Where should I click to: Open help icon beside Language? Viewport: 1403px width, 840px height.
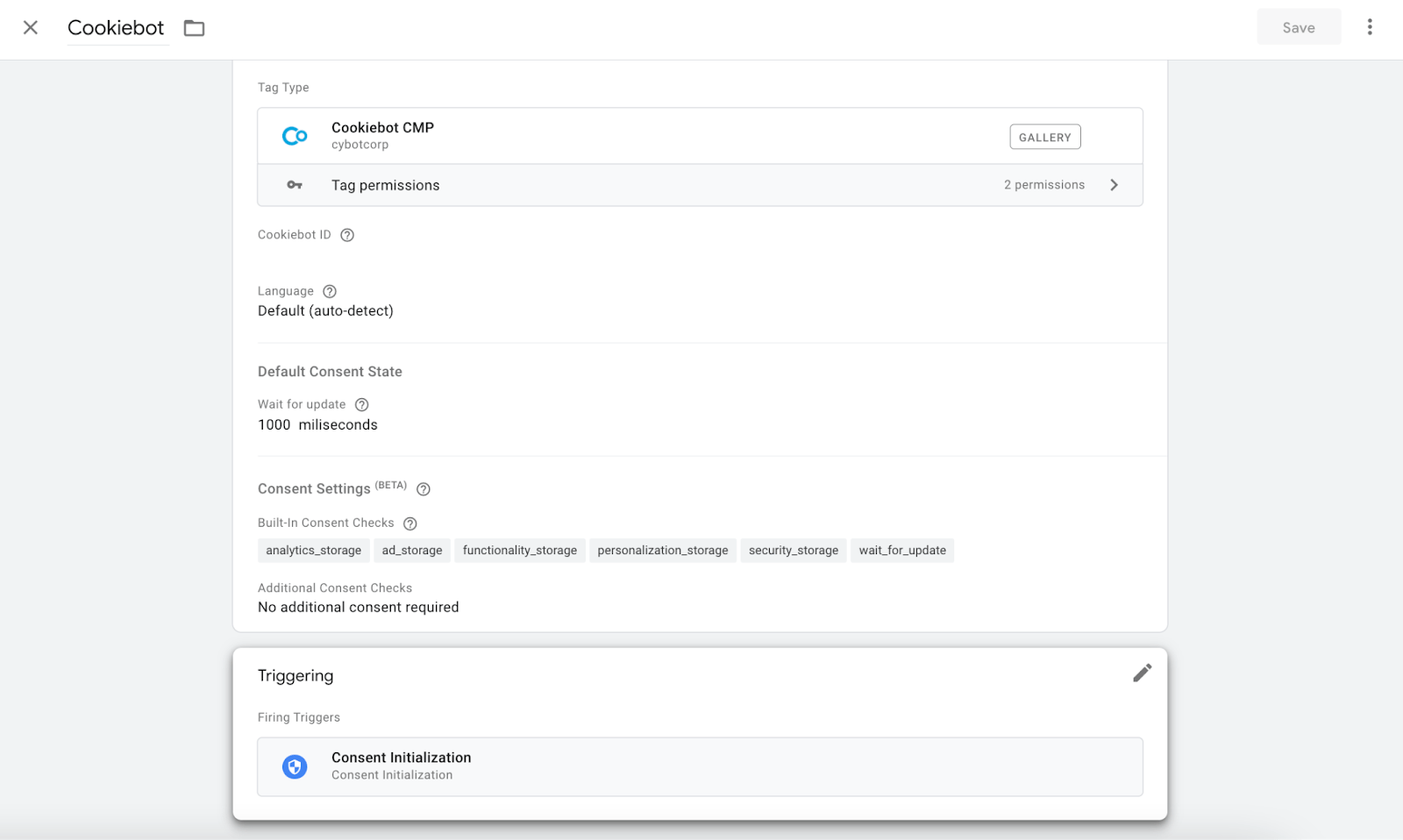tap(330, 291)
